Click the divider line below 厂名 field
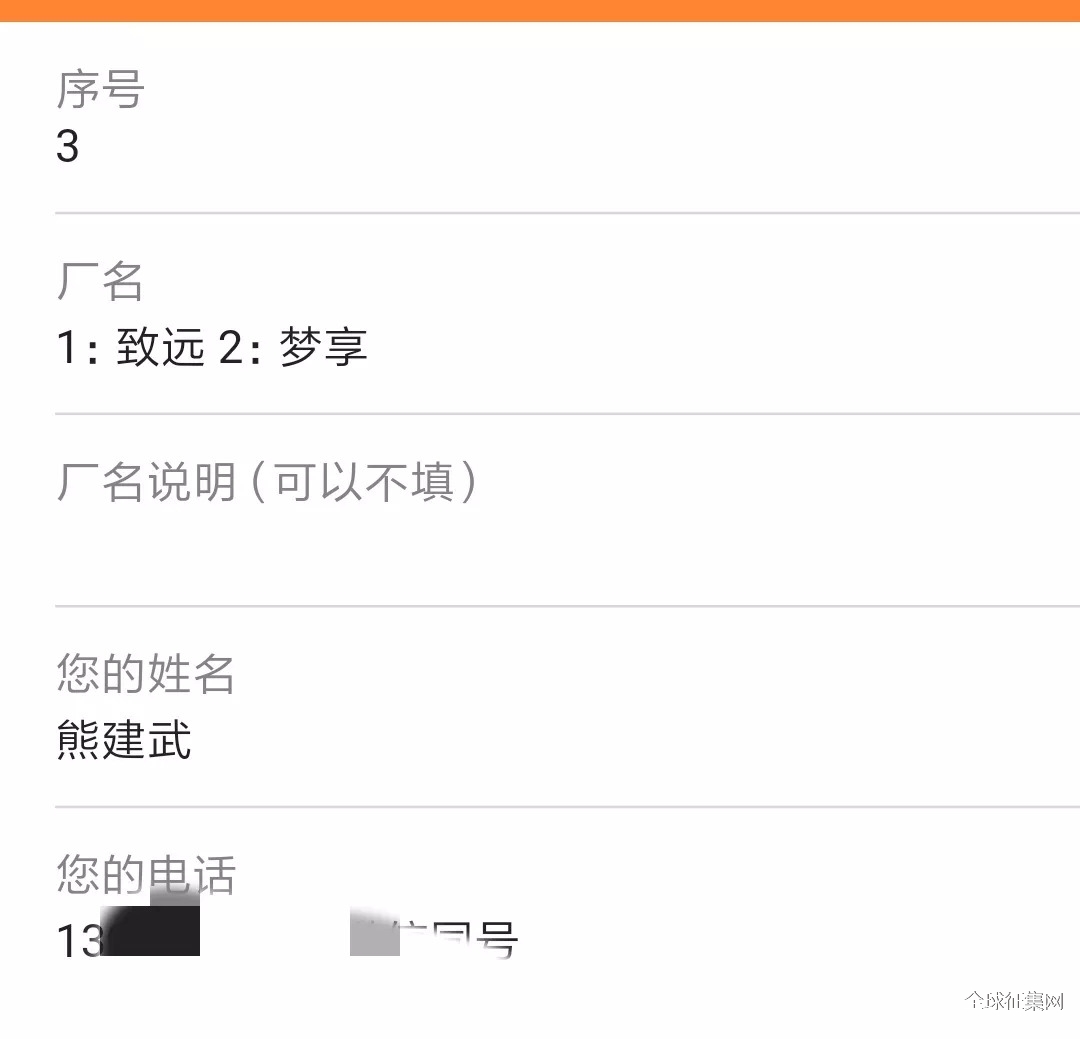Image resolution: width=1080 pixels, height=1039 pixels. click(568, 414)
